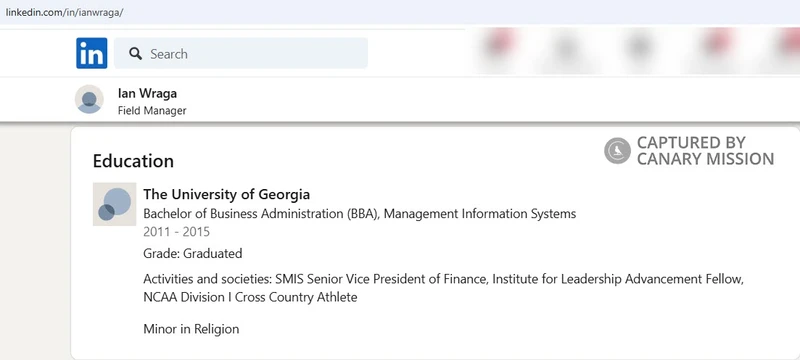Click the Education section heading
Viewport: 800px width, 360px height.
point(133,161)
